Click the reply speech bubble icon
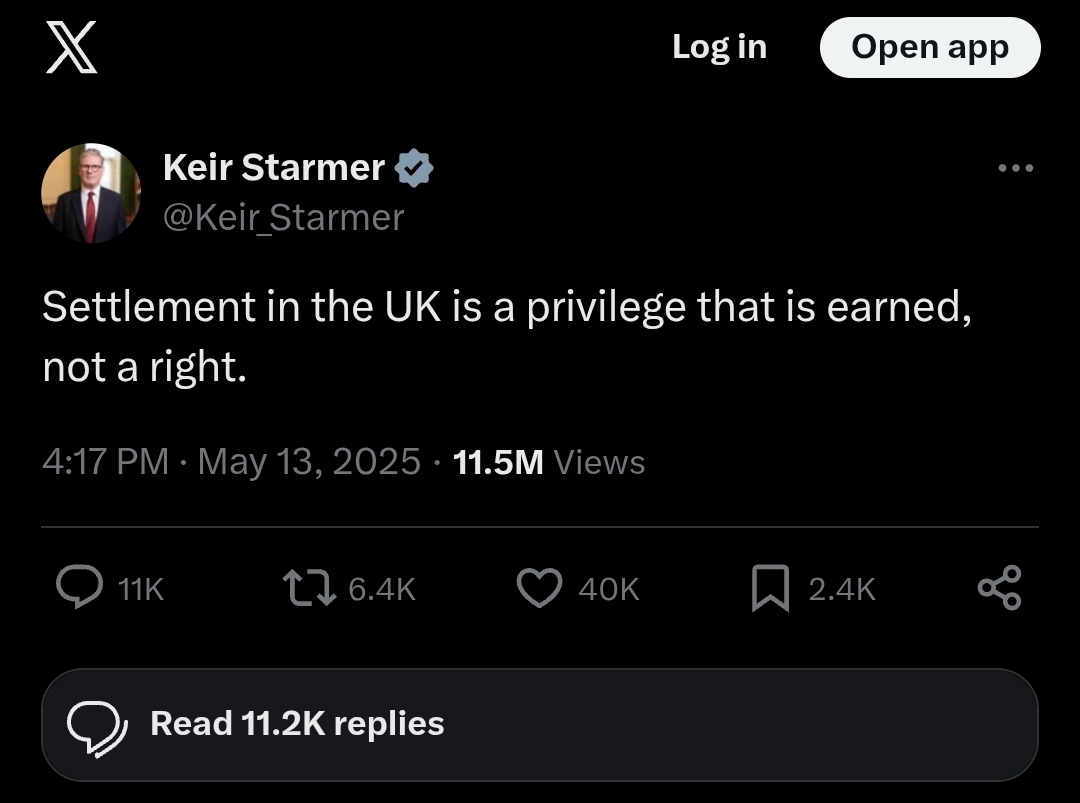This screenshot has width=1080, height=803. tap(78, 588)
